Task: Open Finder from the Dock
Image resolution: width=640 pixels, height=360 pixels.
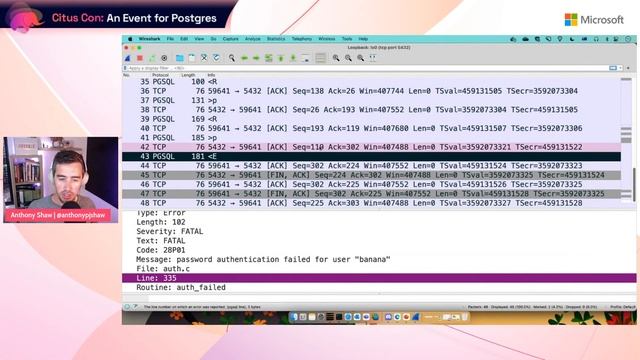Action: point(294,317)
